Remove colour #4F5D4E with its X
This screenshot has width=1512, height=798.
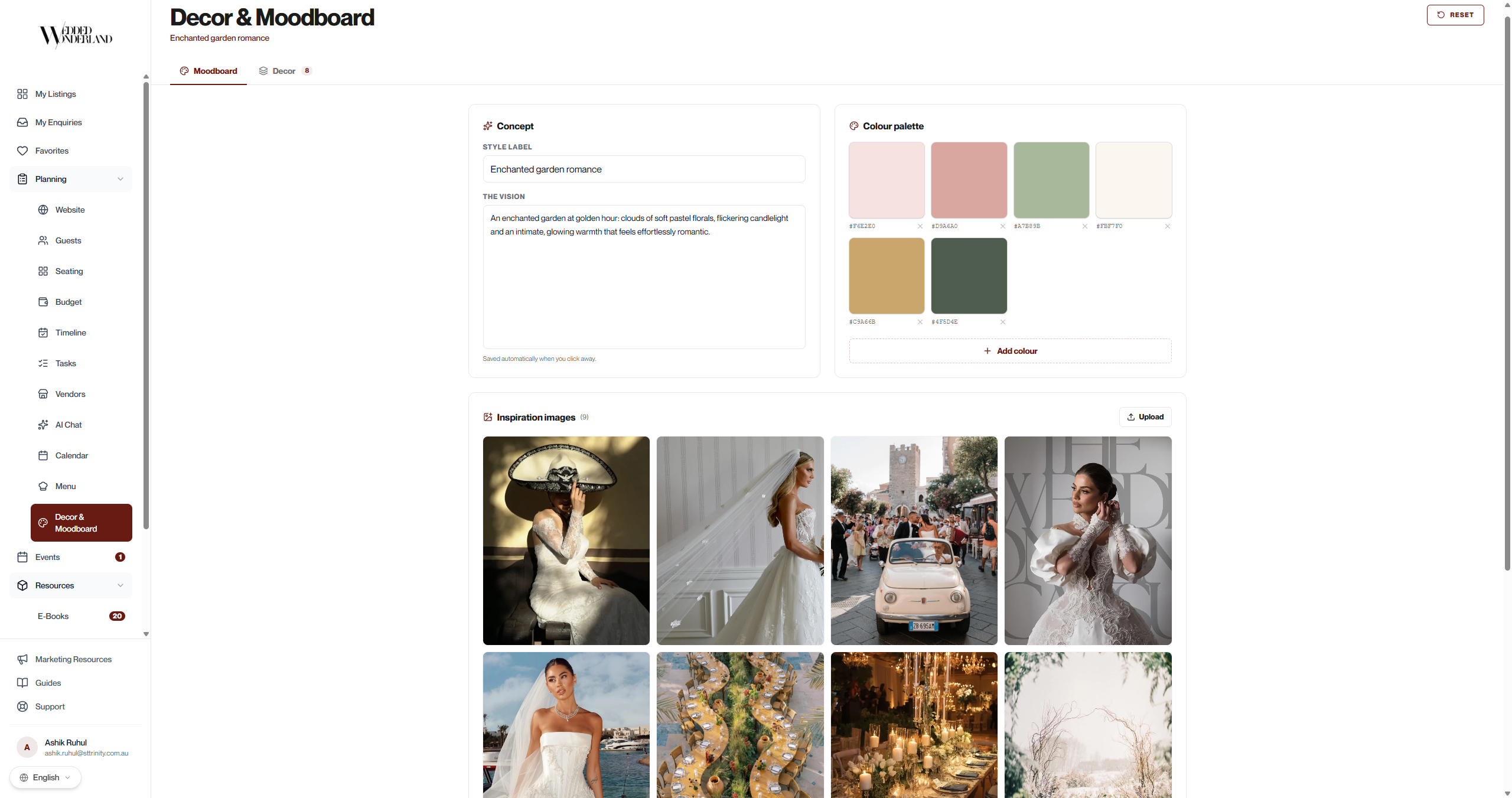pos(1003,322)
